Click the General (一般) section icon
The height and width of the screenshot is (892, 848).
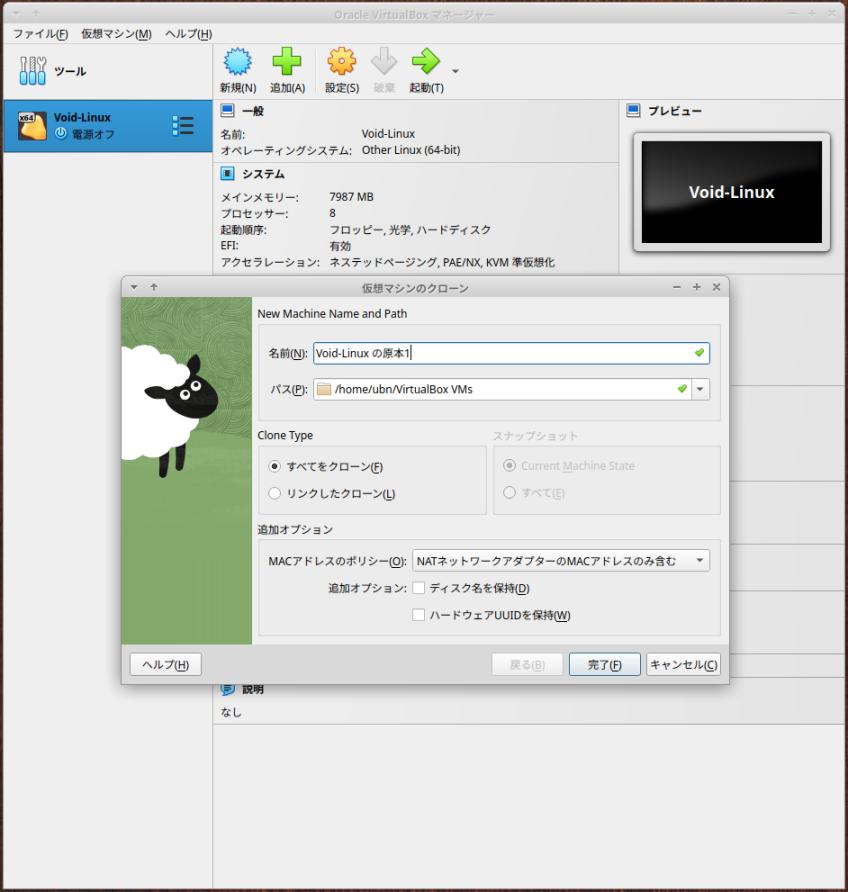[227, 110]
